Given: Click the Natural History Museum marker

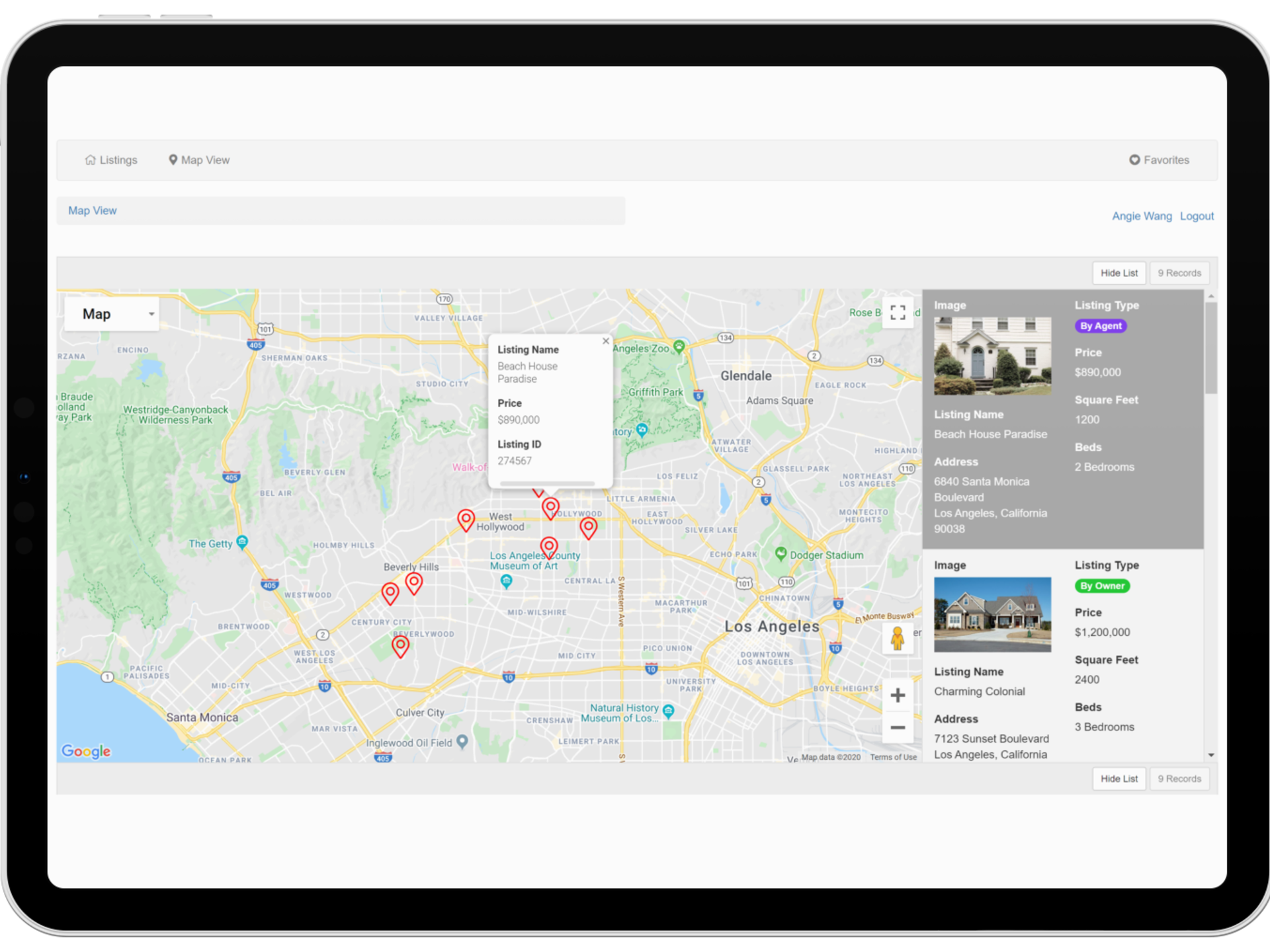Looking at the screenshot, I should coord(668,711).
